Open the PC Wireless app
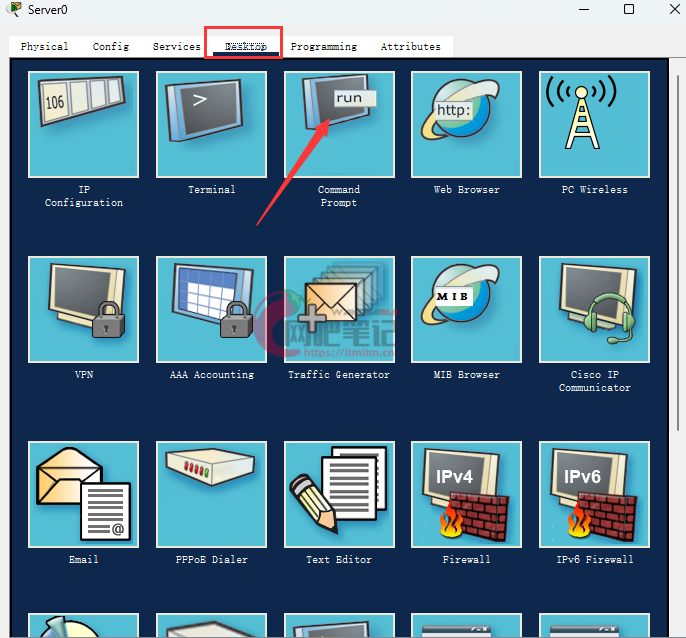The height and width of the screenshot is (638, 686). click(x=594, y=125)
